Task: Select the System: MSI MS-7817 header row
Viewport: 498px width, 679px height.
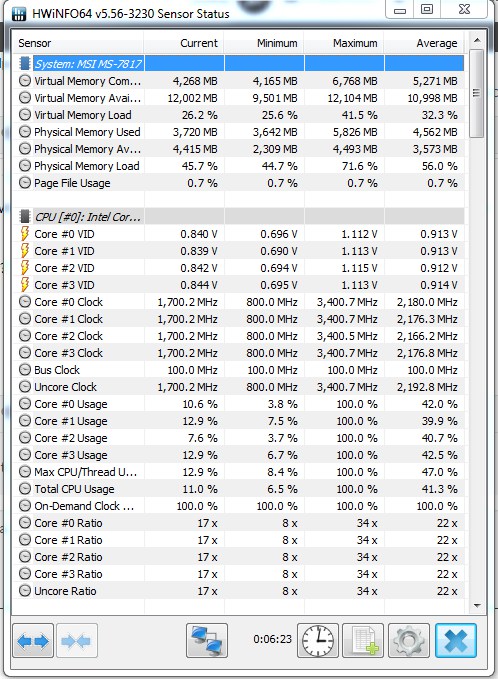Action: (239, 64)
